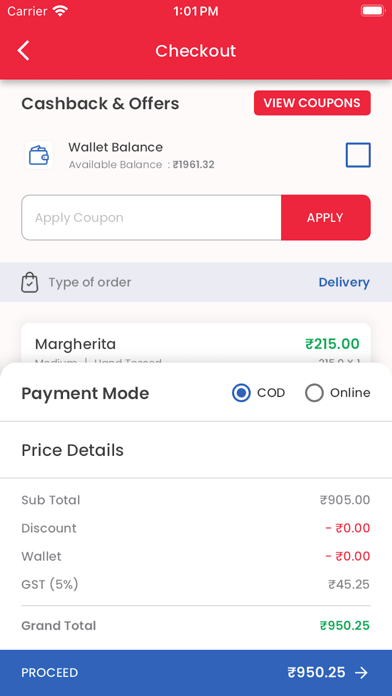Screen dimensions: 392x696
Task: Open View Coupons list
Action: (312, 103)
